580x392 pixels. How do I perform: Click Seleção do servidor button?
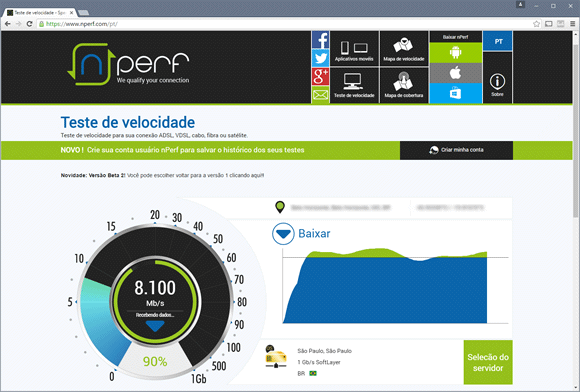click(488, 362)
